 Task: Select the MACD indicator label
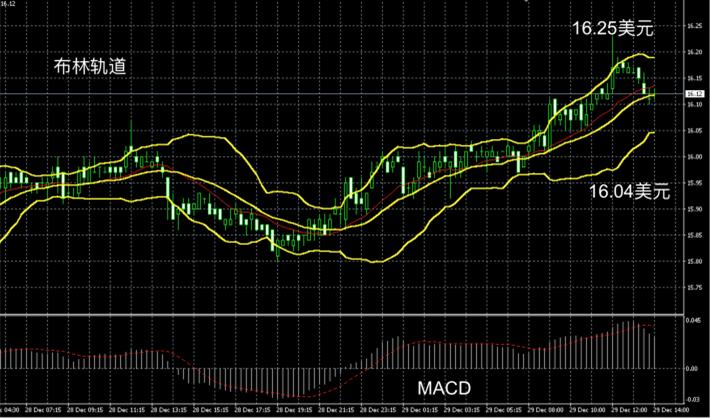coord(438,386)
